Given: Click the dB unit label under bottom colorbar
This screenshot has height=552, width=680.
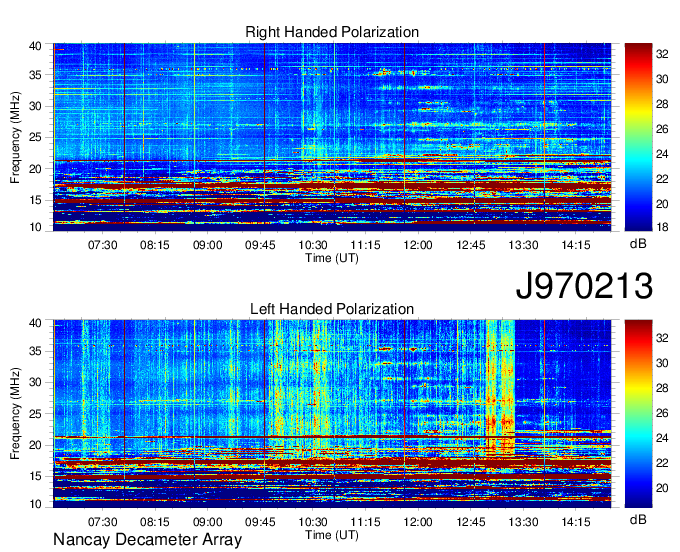Looking at the screenshot, I should (638, 519).
